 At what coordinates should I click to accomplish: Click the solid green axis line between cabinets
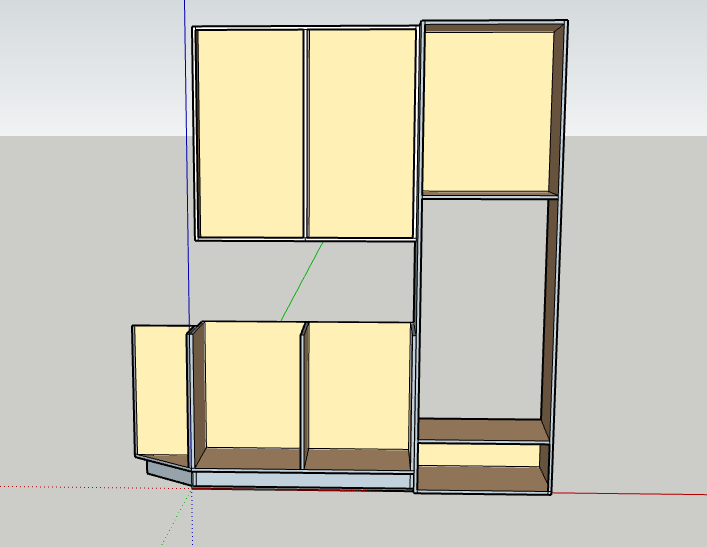click(x=302, y=281)
